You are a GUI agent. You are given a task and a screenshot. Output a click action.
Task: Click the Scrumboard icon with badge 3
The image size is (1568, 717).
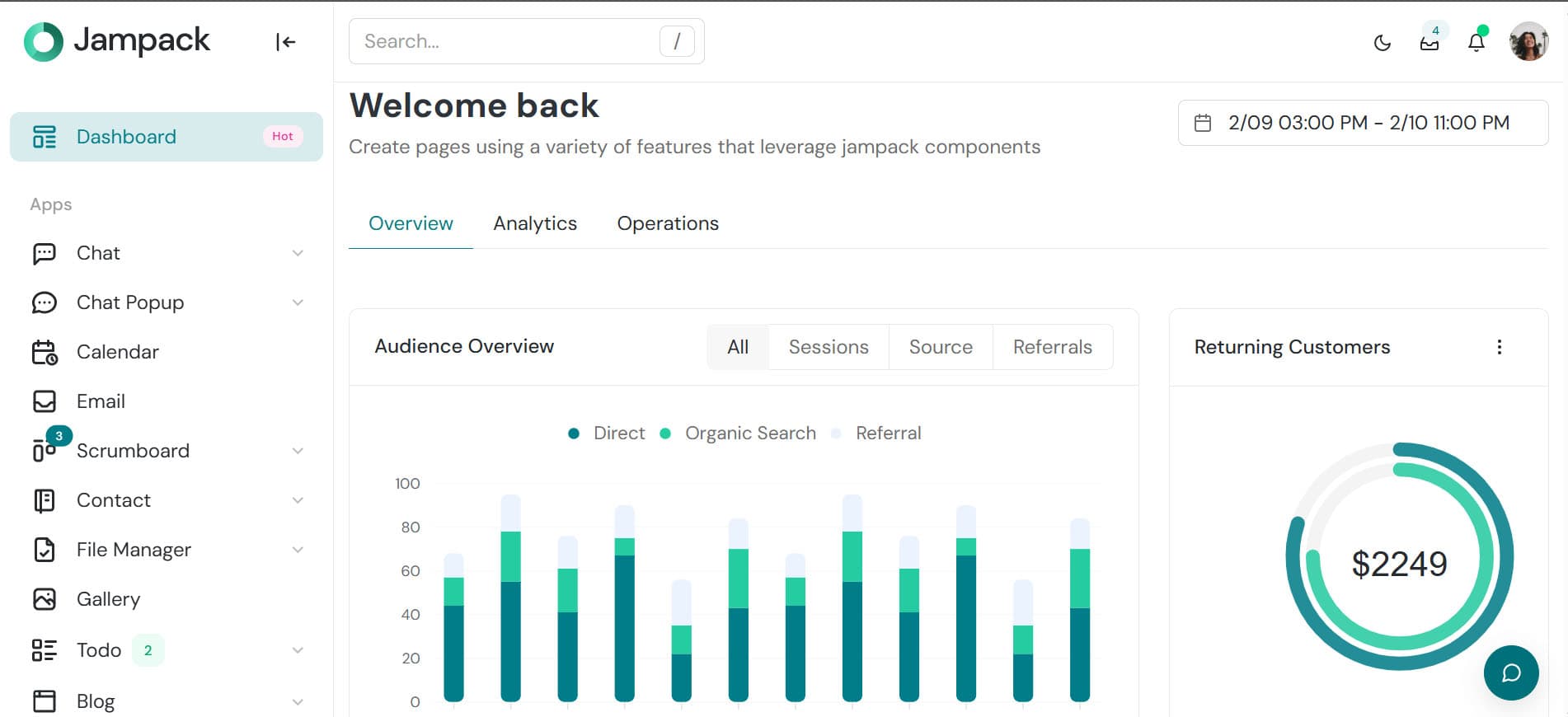coord(45,451)
